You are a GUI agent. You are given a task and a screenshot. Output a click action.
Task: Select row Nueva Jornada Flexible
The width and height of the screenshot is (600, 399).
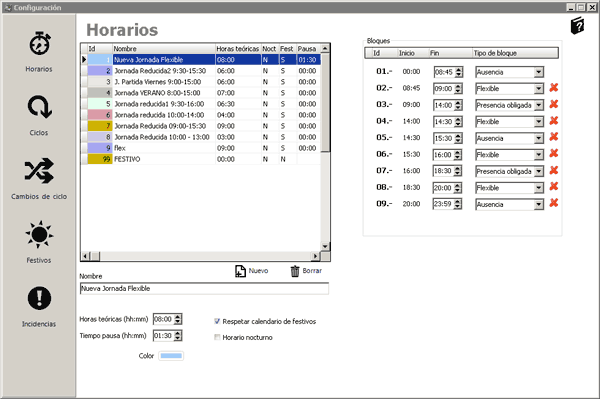coord(201,60)
